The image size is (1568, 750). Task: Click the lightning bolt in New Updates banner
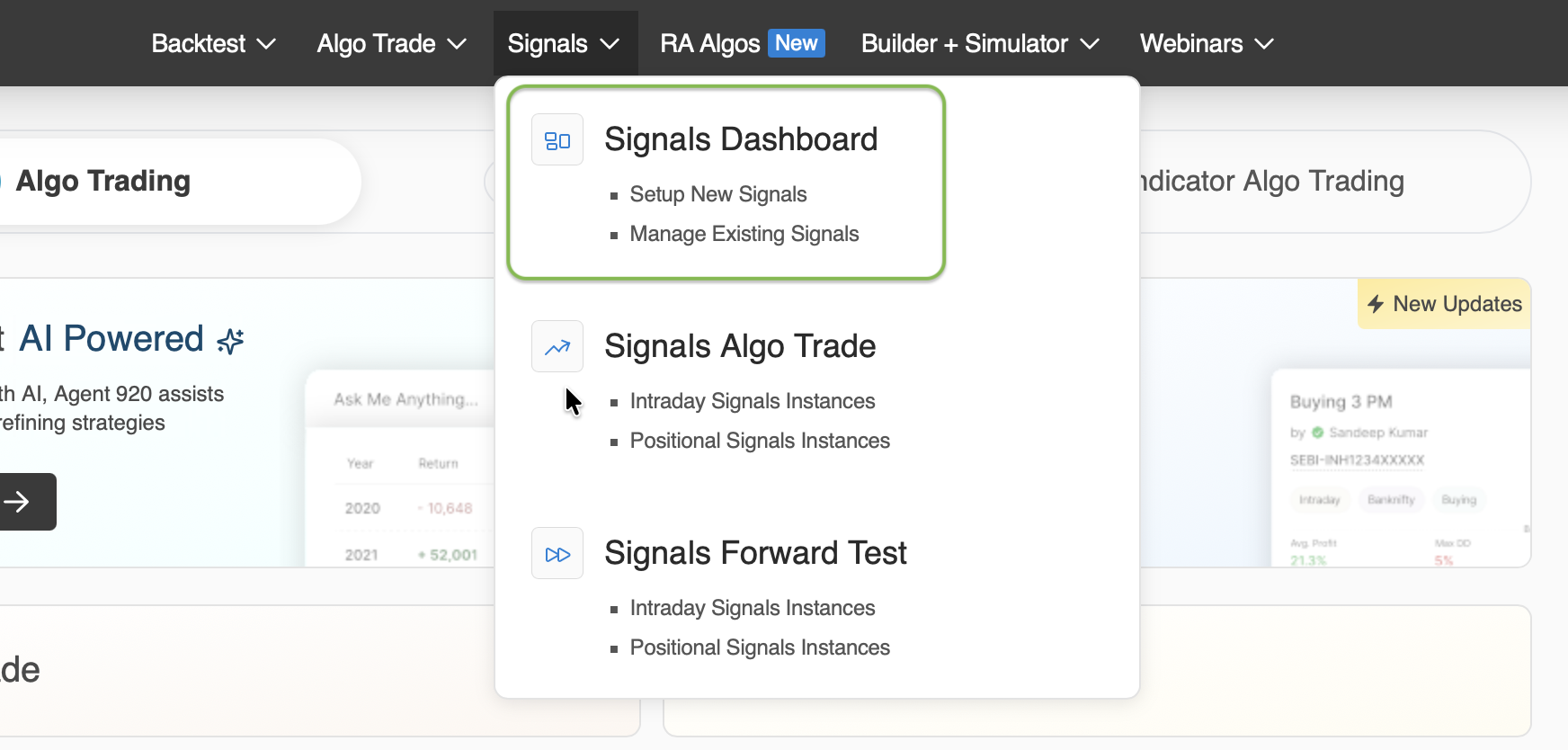click(1375, 304)
